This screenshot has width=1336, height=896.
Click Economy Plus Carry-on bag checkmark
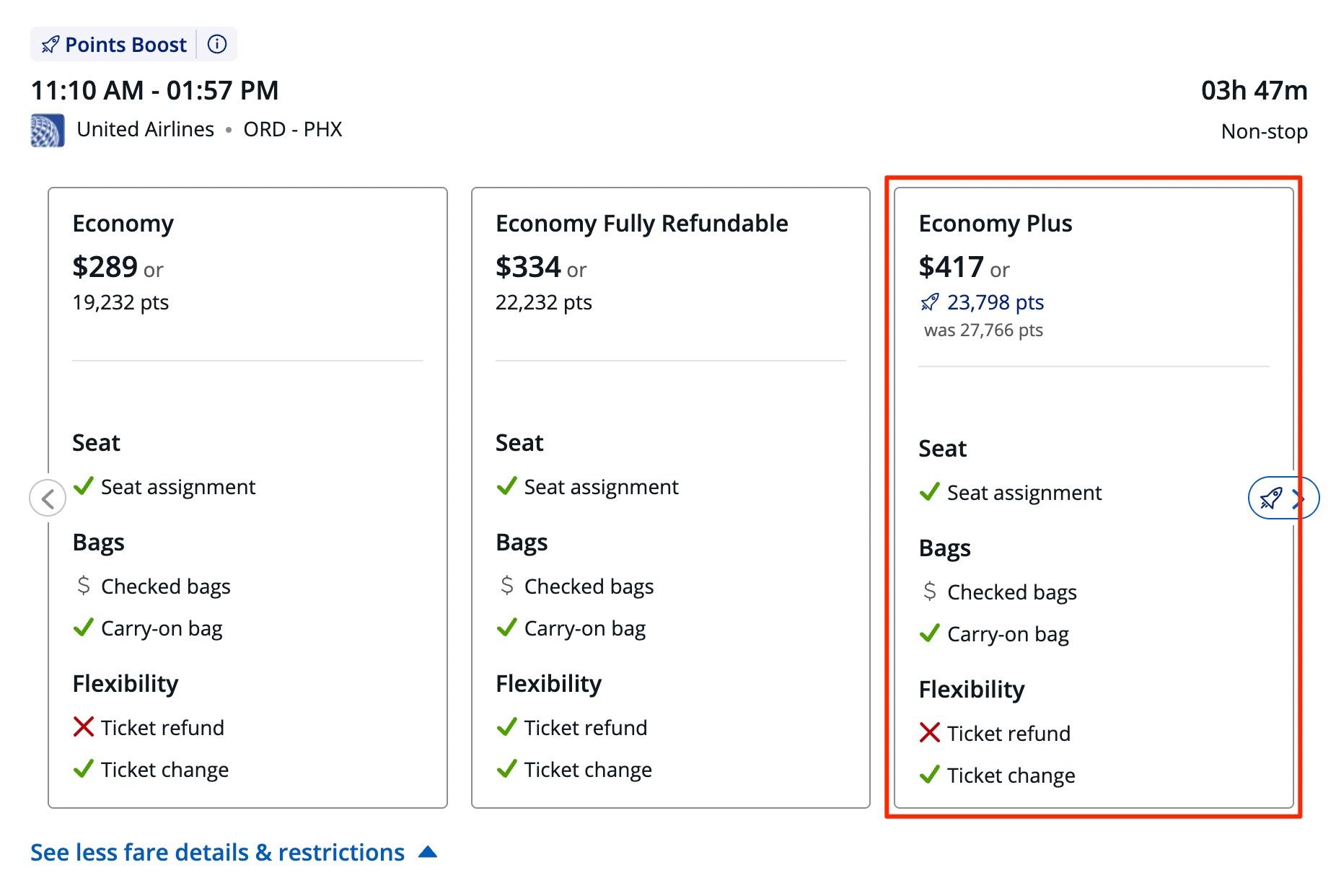coord(930,633)
